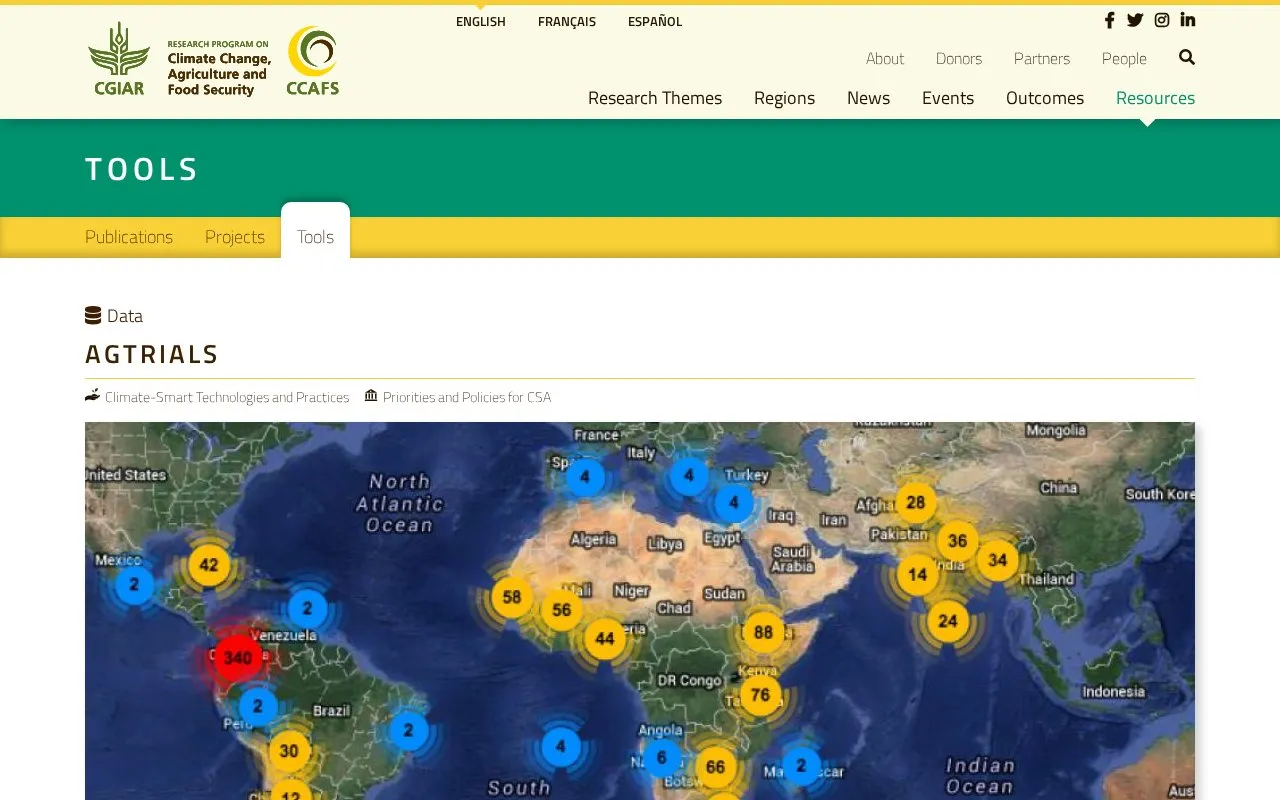This screenshot has height=800, width=1280.
Task: Click the 36 cluster over India
Action: 957,541
